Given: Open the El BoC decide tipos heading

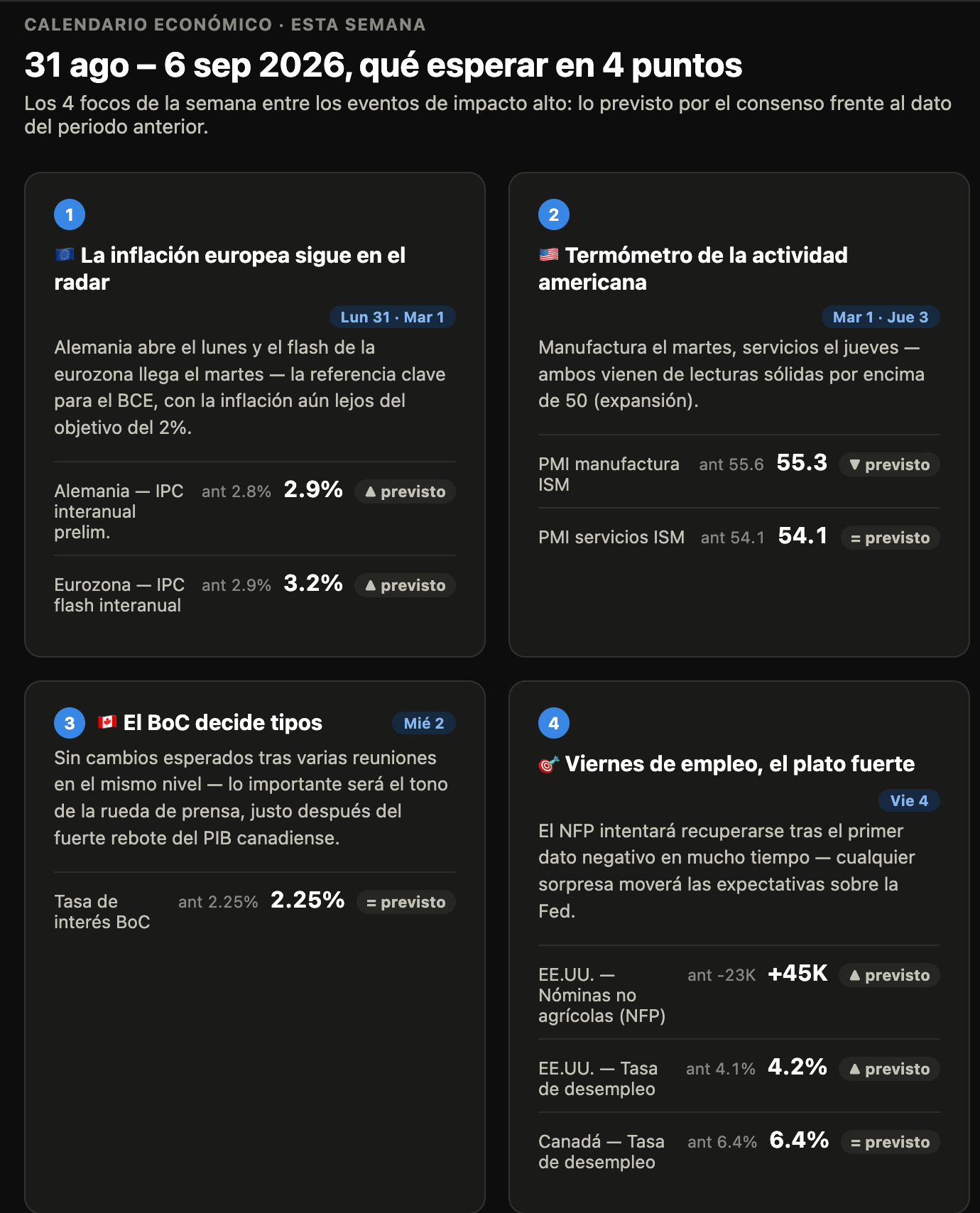Looking at the screenshot, I should (223, 722).
